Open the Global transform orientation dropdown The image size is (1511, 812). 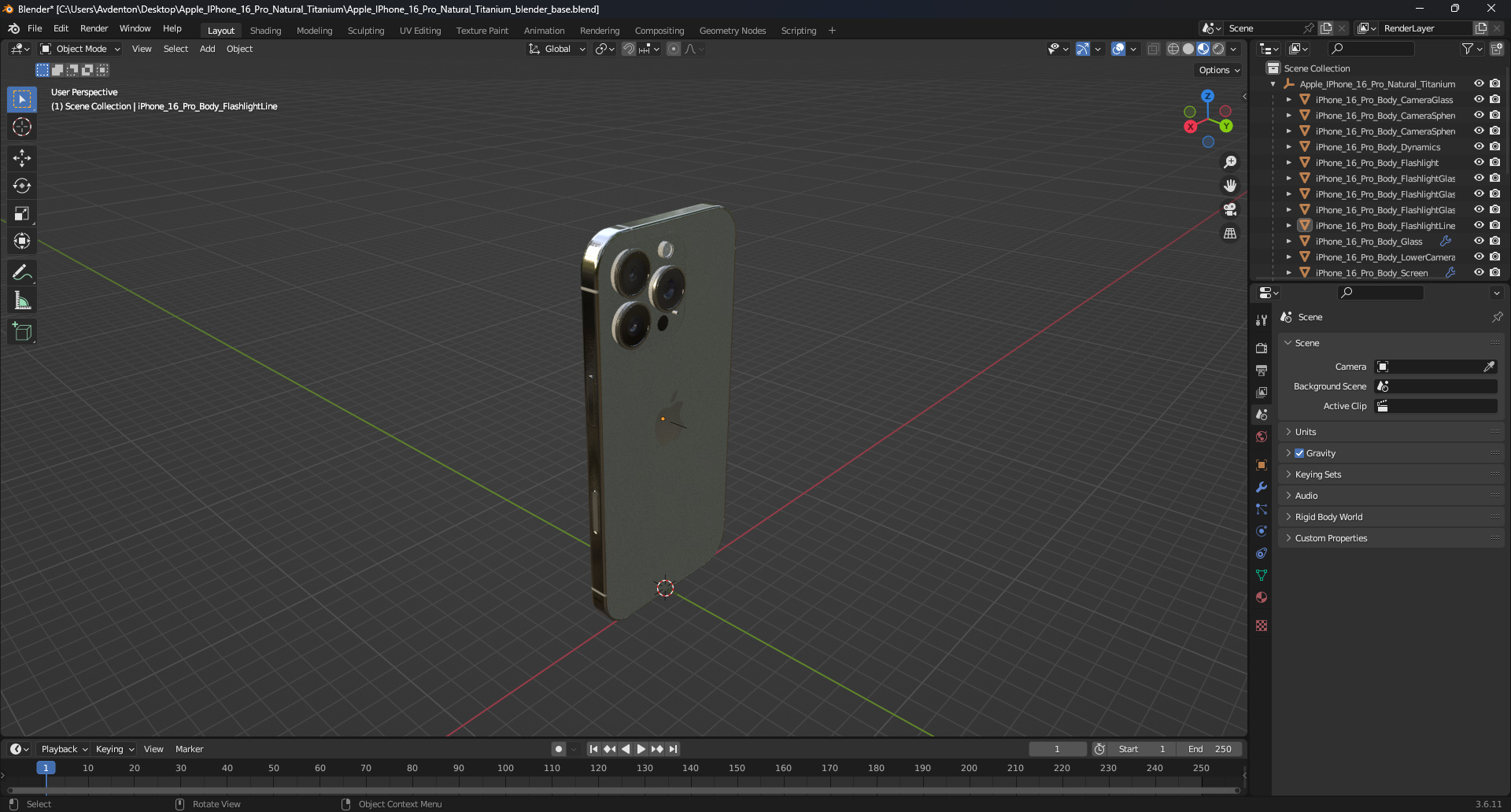tap(557, 49)
